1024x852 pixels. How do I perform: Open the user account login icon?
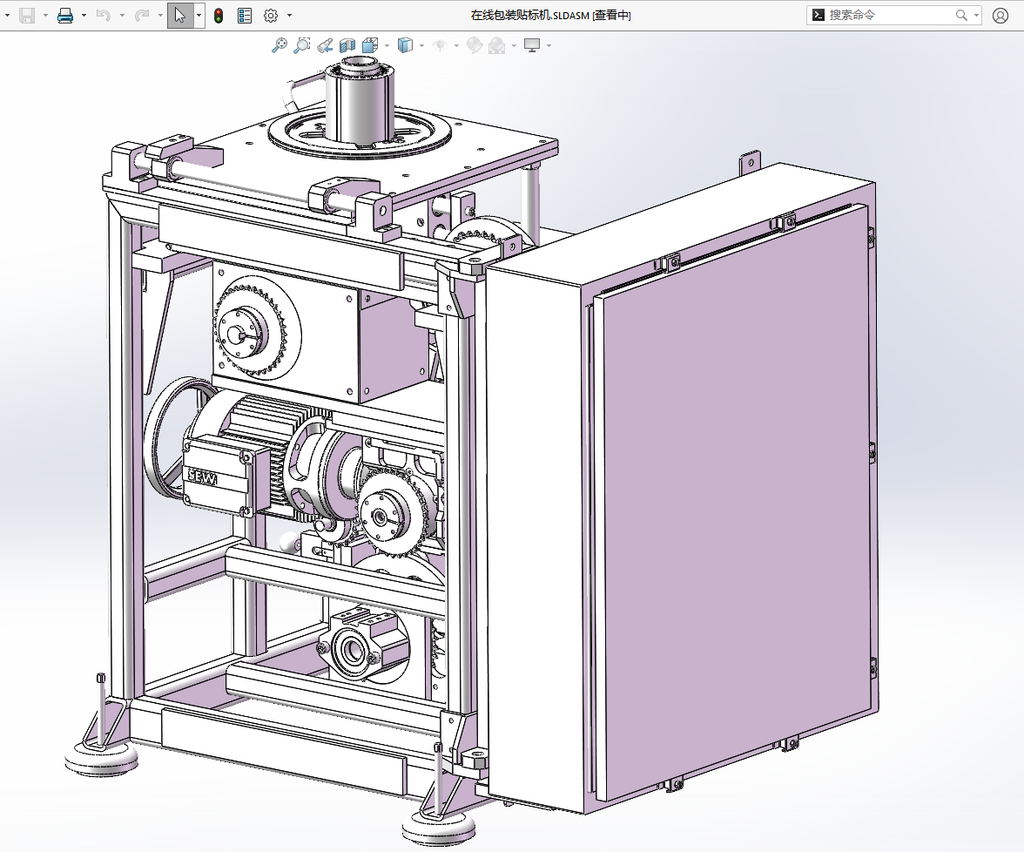[x=1000, y=15]
